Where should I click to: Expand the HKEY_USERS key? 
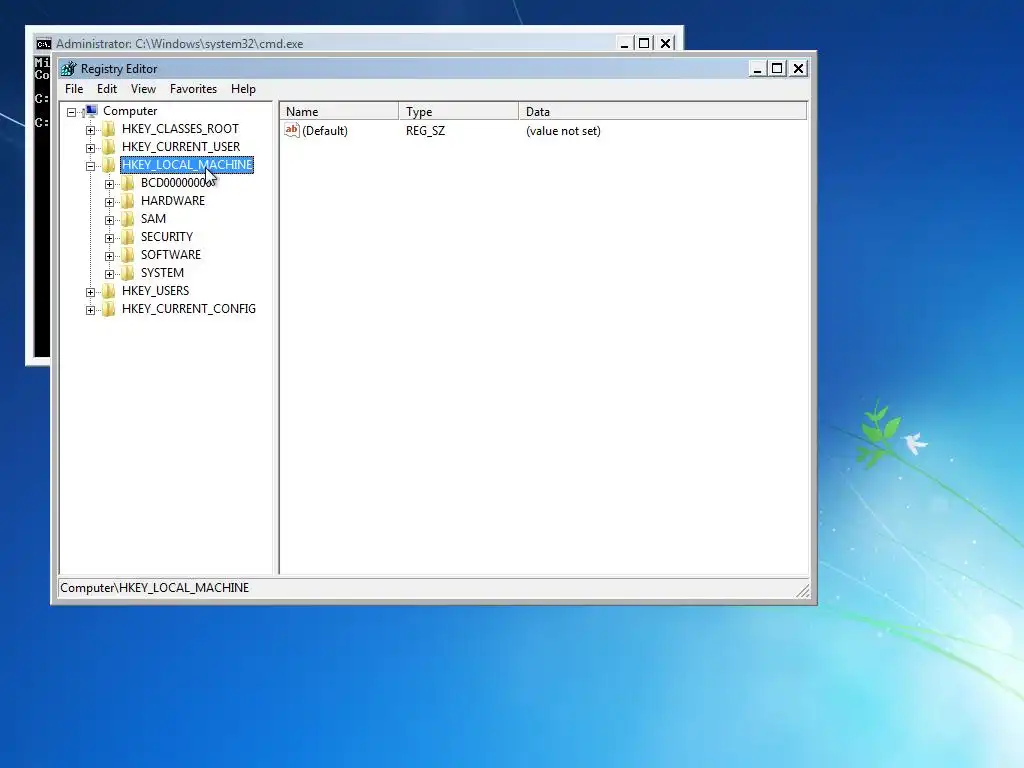pos(91,292)
